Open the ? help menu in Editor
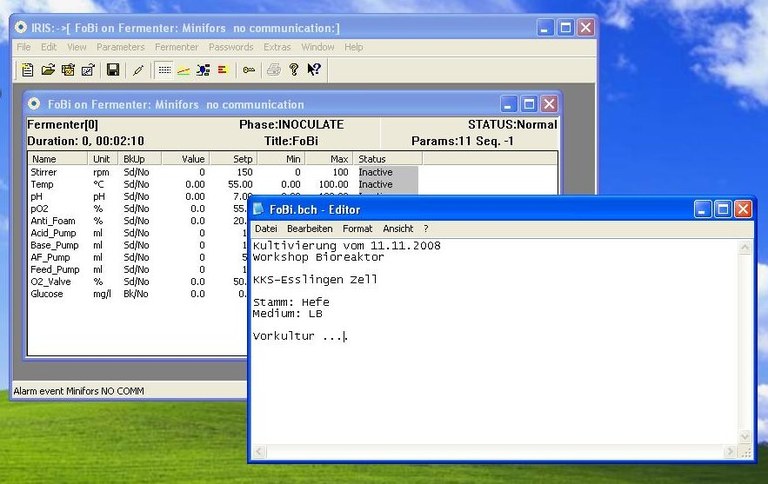 tap(426, 229)
